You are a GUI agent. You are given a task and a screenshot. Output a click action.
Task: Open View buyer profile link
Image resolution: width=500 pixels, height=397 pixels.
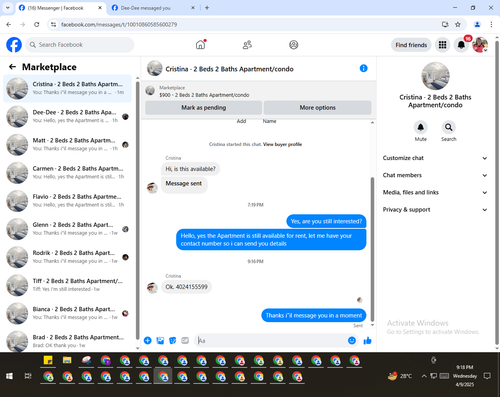coord(282,144)
